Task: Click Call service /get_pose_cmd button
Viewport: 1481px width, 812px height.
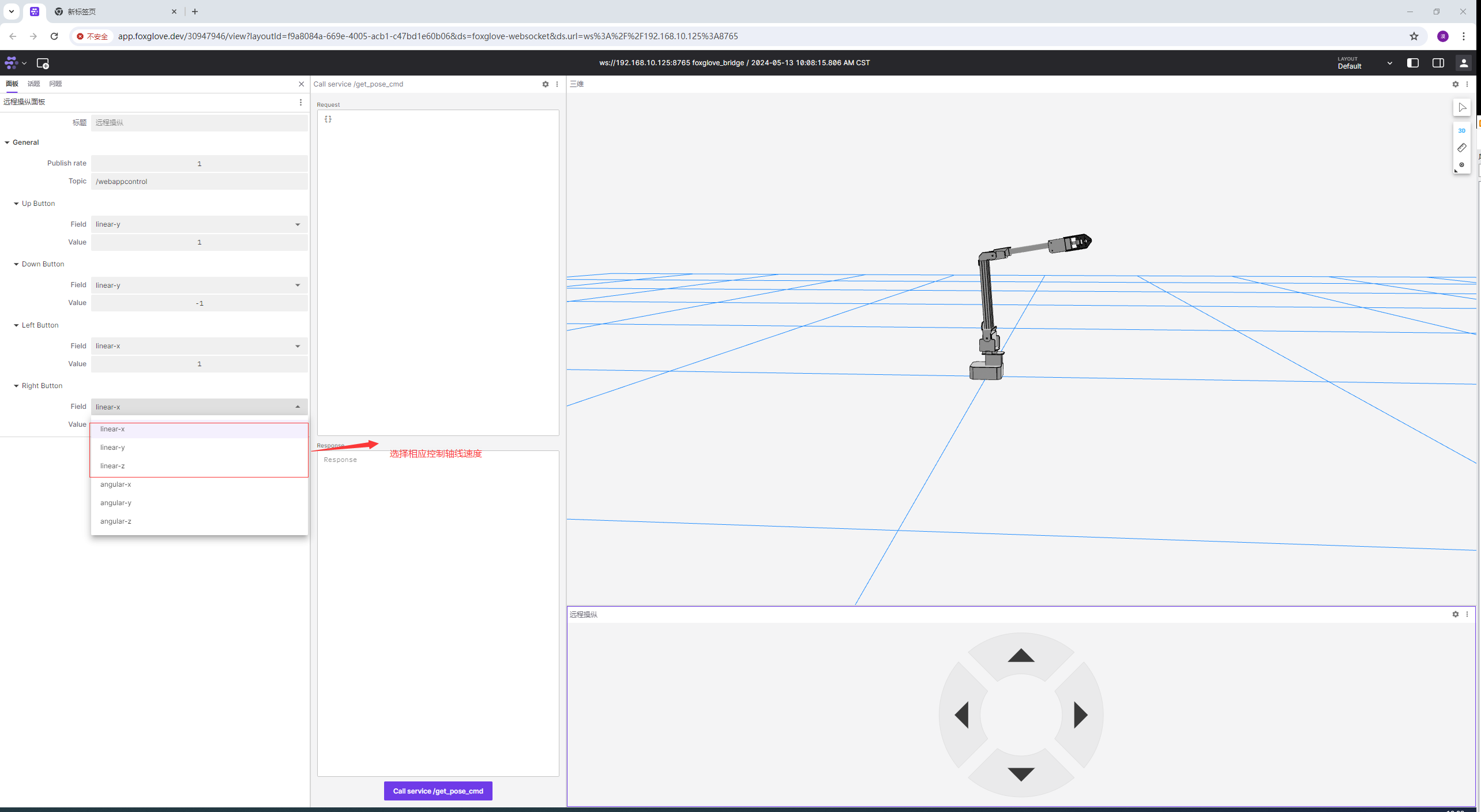Action: (x=438, y=791)
